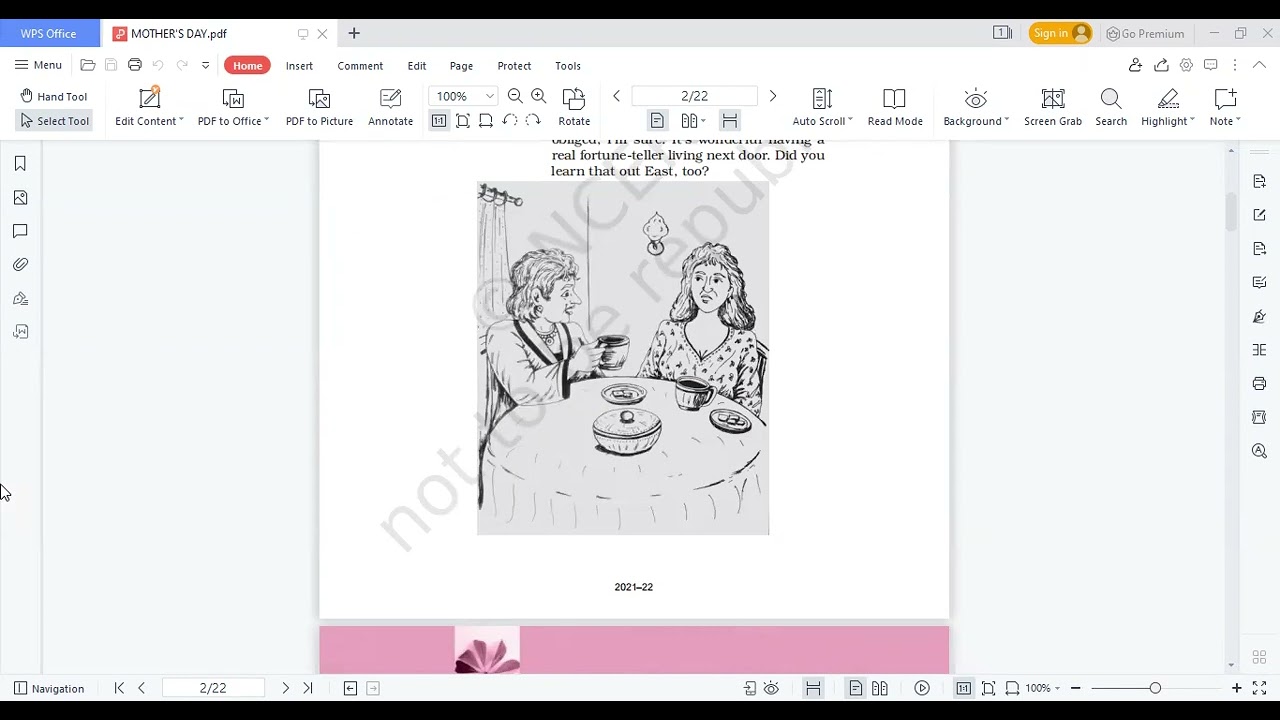This screenshot has width=1280, height=720.
Task: Open the Thumbnail sidebar panel
Action: [x=20, y=198]
